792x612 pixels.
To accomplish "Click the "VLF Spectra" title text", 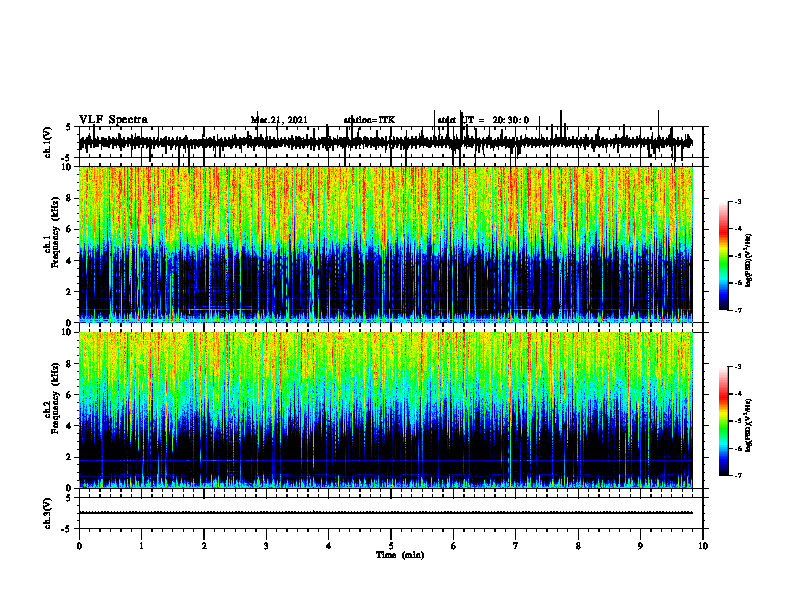I will [113, 119].
